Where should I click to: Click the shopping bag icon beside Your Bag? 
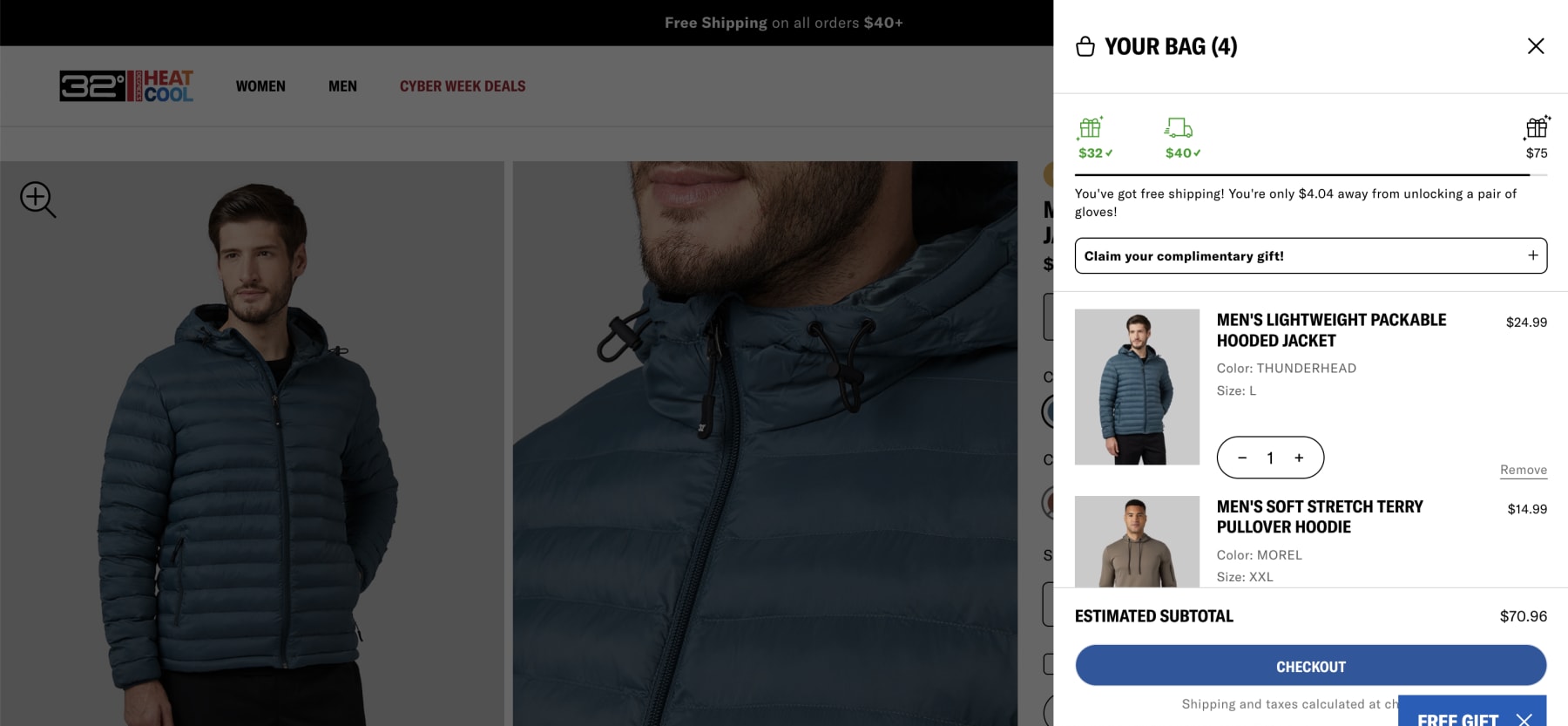point(1085,46)
